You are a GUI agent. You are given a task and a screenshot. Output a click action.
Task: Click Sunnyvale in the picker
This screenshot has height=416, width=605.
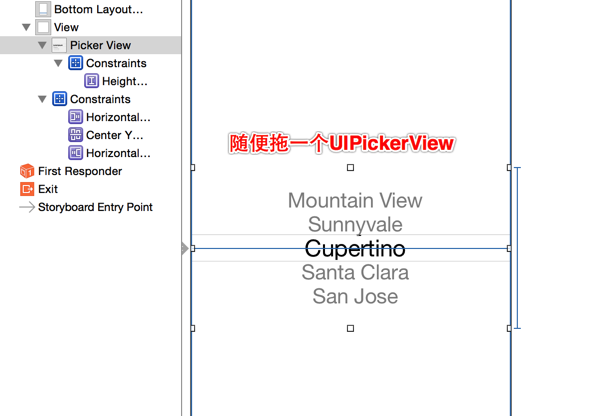[355, 225]
